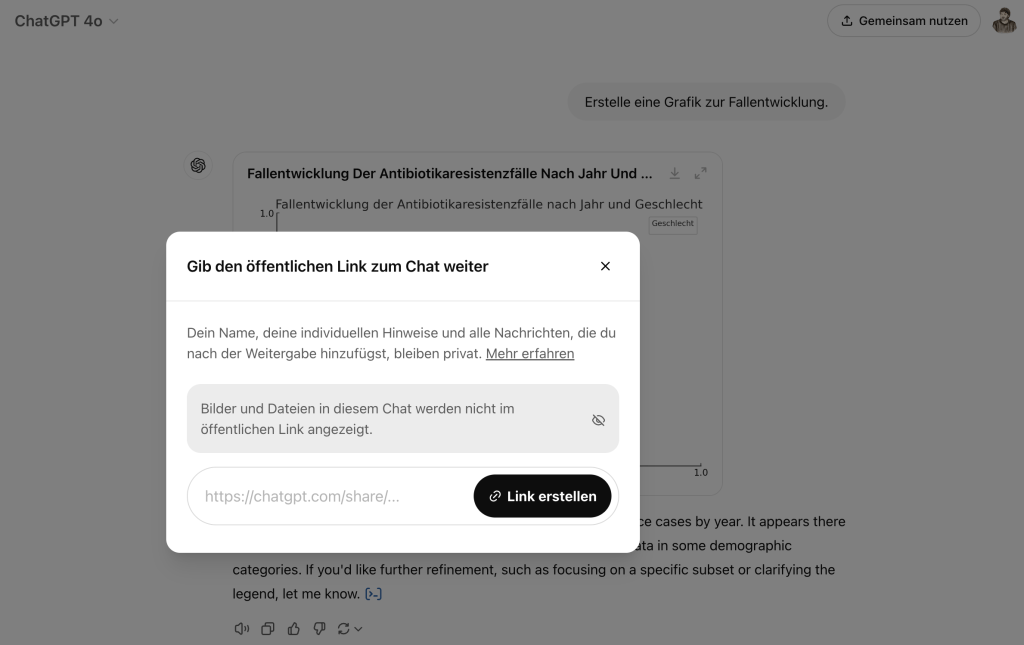Open the user profile avatar menu
The width and height of the screenshot is (1024, 645).
[1004, 20]
